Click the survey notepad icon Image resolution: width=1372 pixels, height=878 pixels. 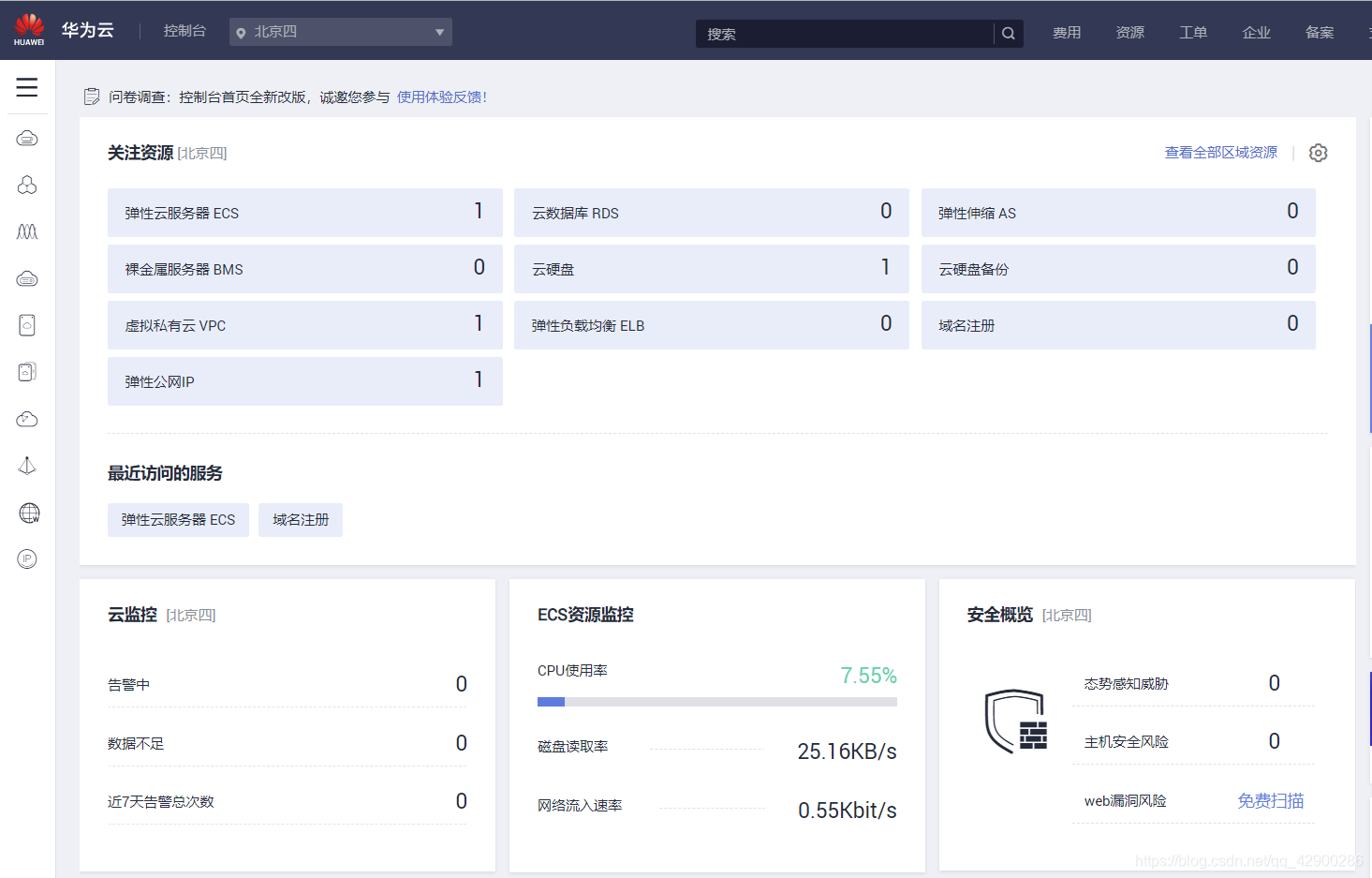point(92,97)
